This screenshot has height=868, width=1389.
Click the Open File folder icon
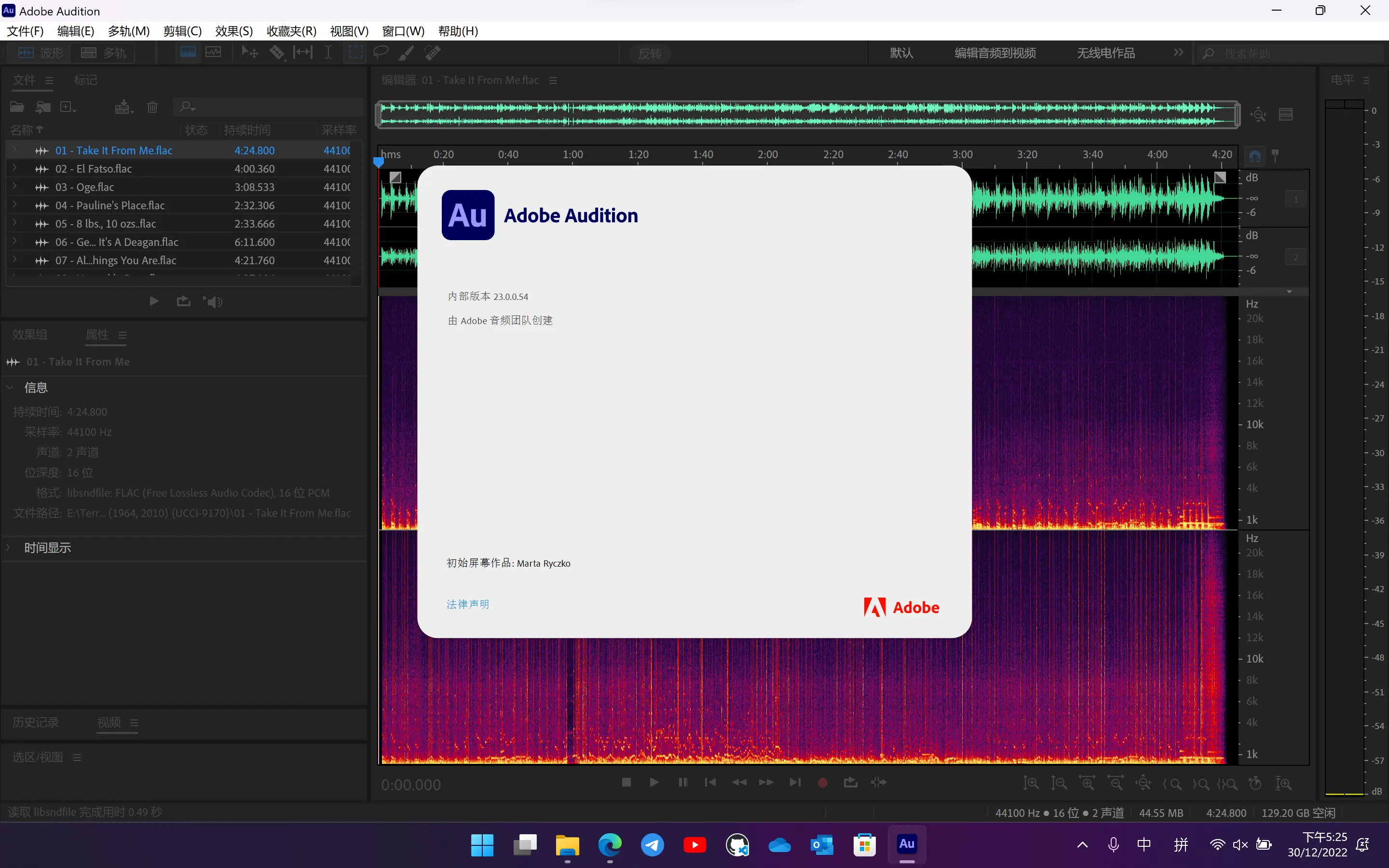click(x=17, y=107)
